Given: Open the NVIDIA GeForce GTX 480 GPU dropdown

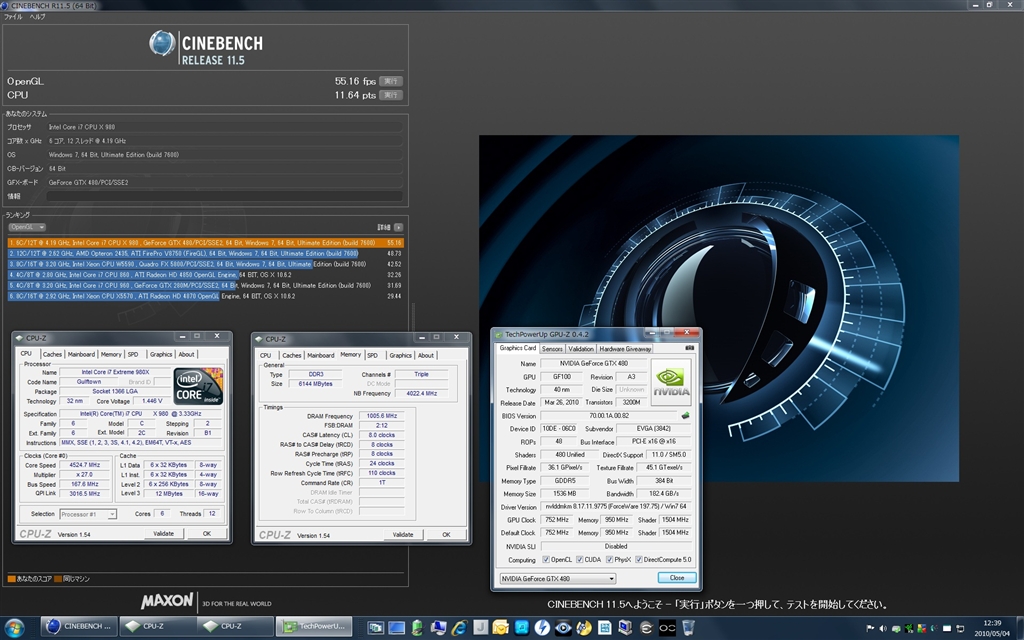Looking at the screenshot, I should (558, 579).
